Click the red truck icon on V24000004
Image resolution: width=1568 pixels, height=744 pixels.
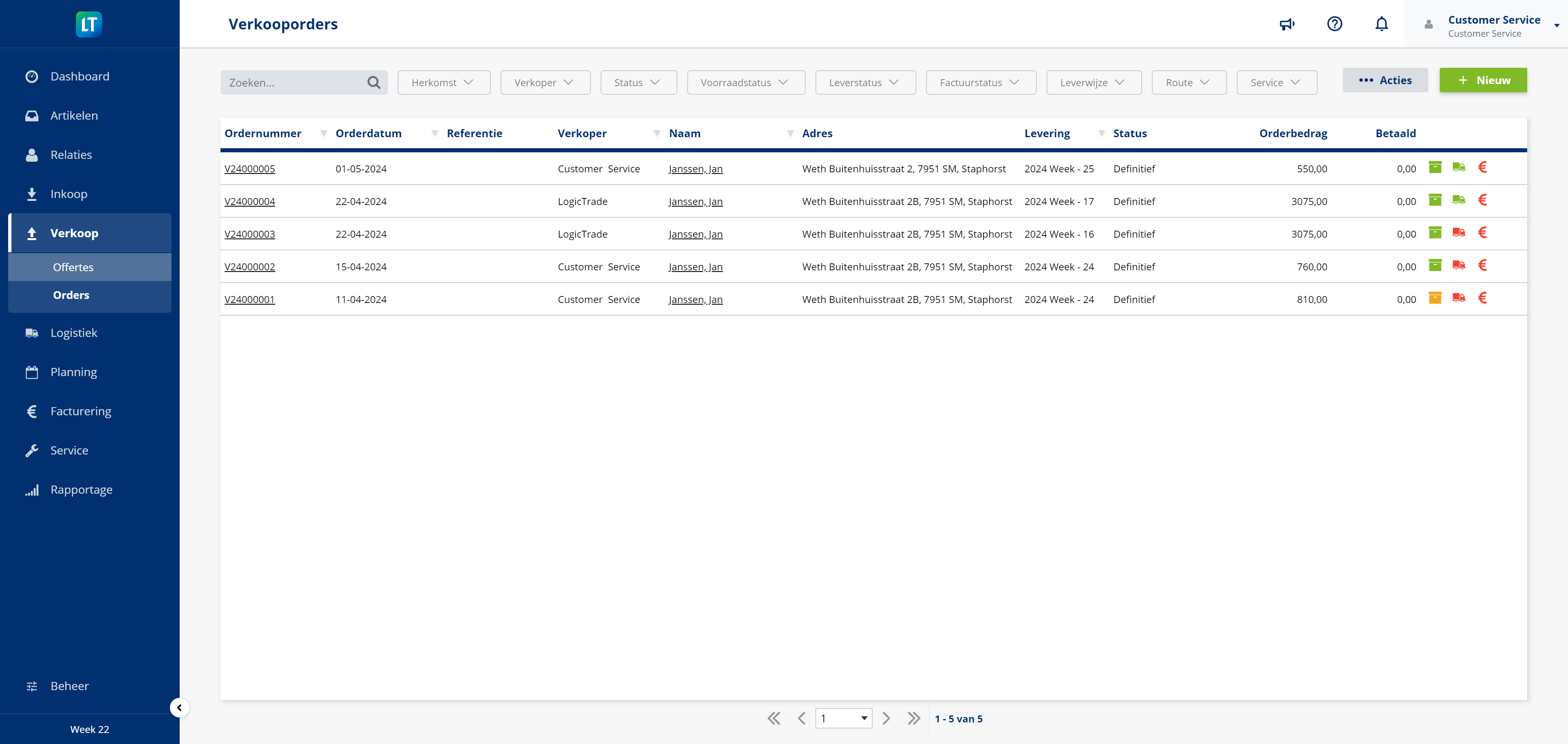point(1459,201)
